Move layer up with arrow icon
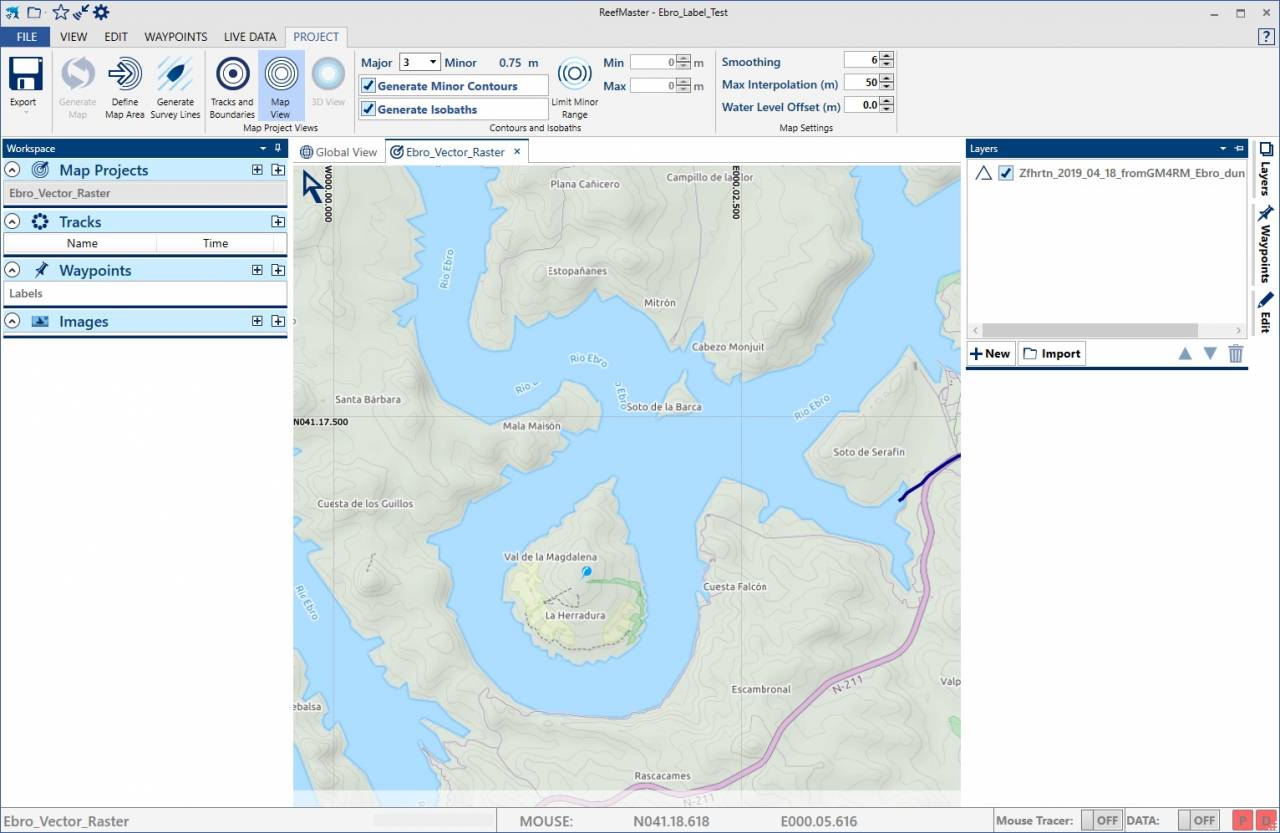This screenshot has height=833, width=1280. [x=1185, y=353]
